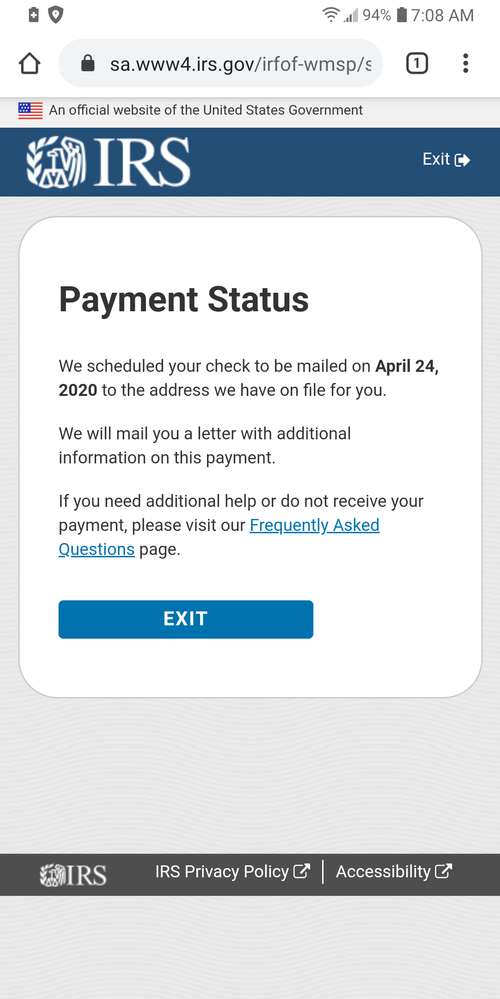Tap the shield notification icon
Viewport: 500px width, 999px height.
click(56, 15)
